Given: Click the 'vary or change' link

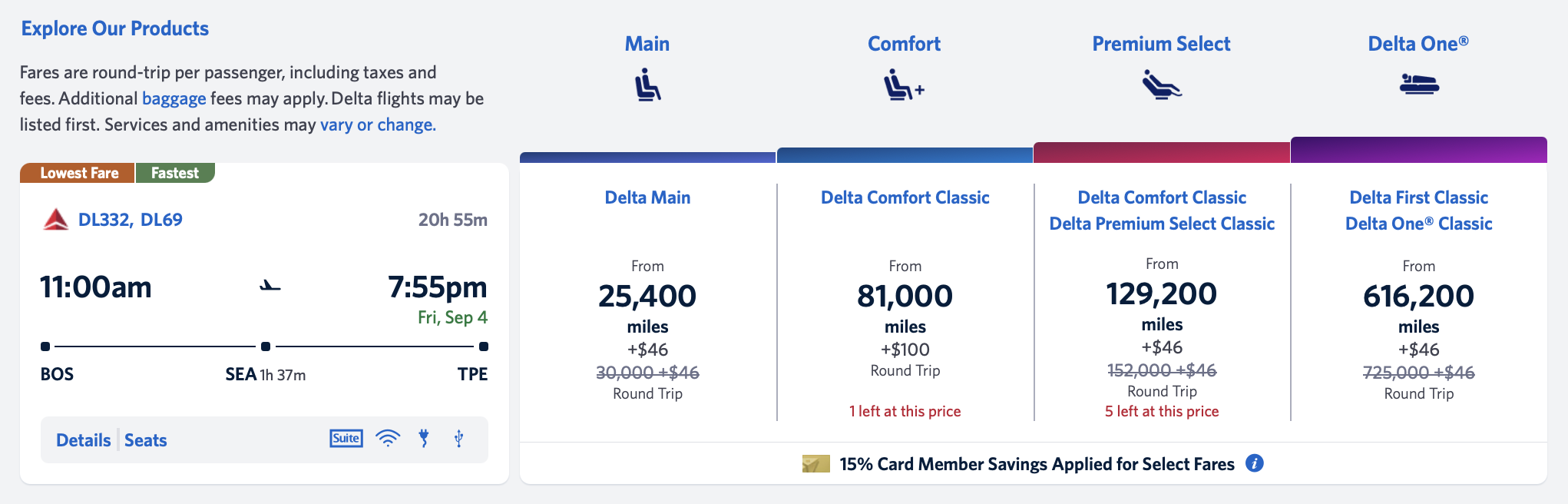Looking at the screenshot, I should pos(377,123).
